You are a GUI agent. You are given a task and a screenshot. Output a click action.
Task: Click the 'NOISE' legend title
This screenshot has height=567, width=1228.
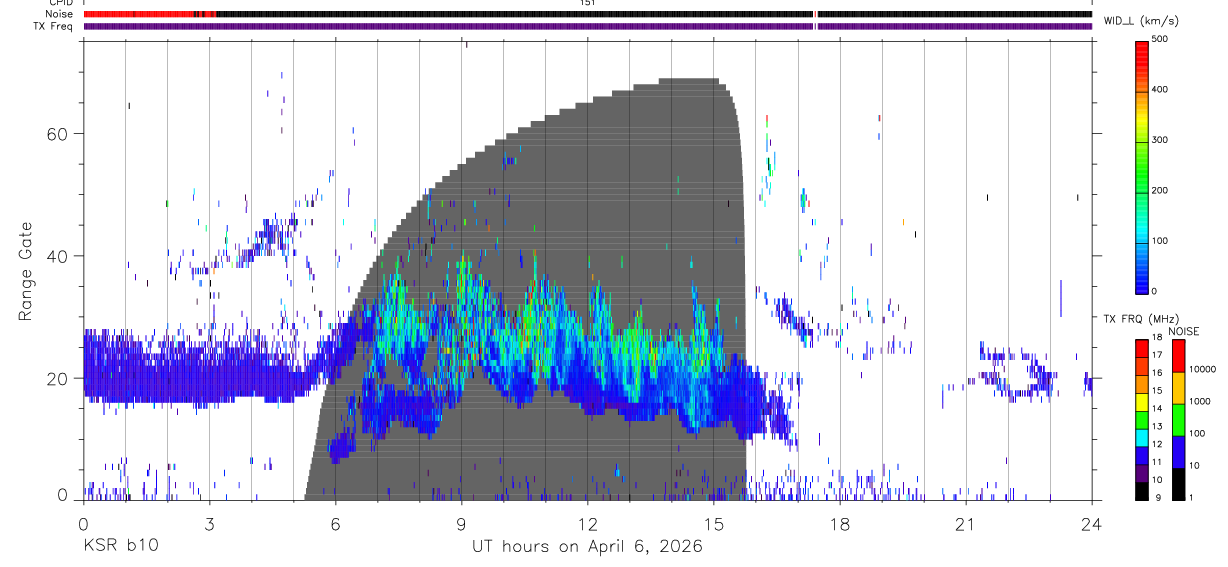click(x=1184, y=331)
